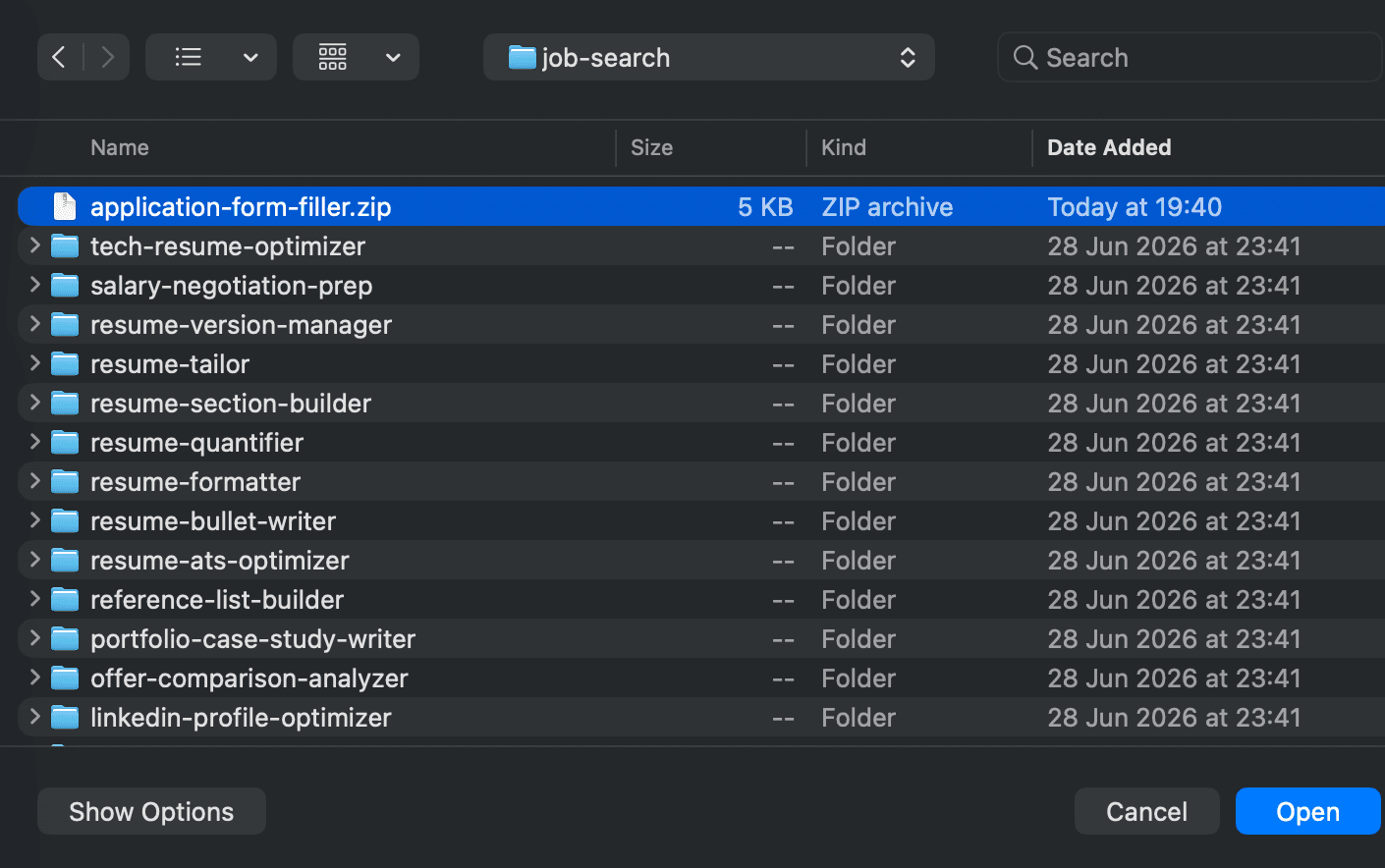Click the resume-tailor folder icon

pos(65,363)
